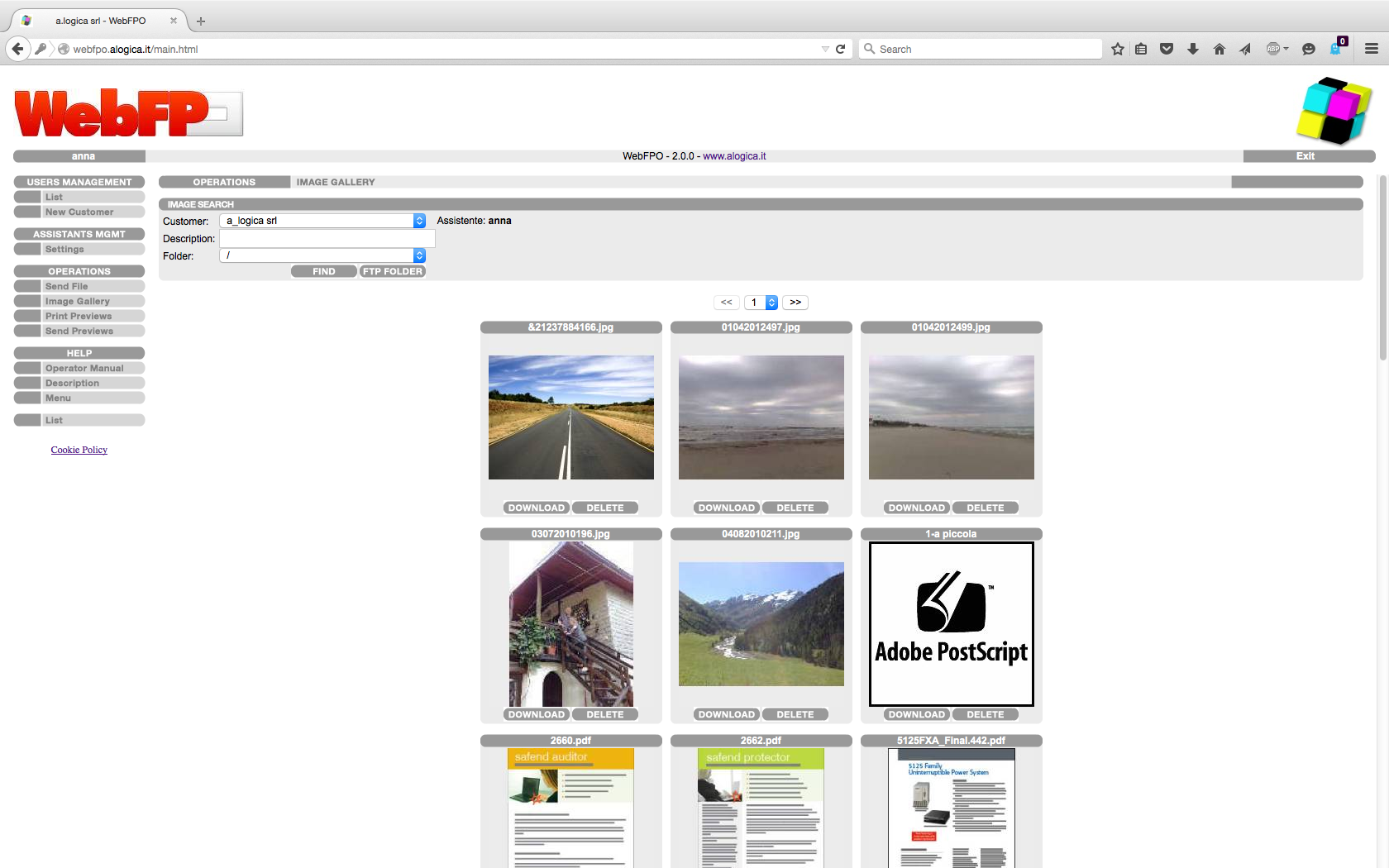Open Send Previews menu item
This screenshot has height=868, width=1389.
coord(79,331)
